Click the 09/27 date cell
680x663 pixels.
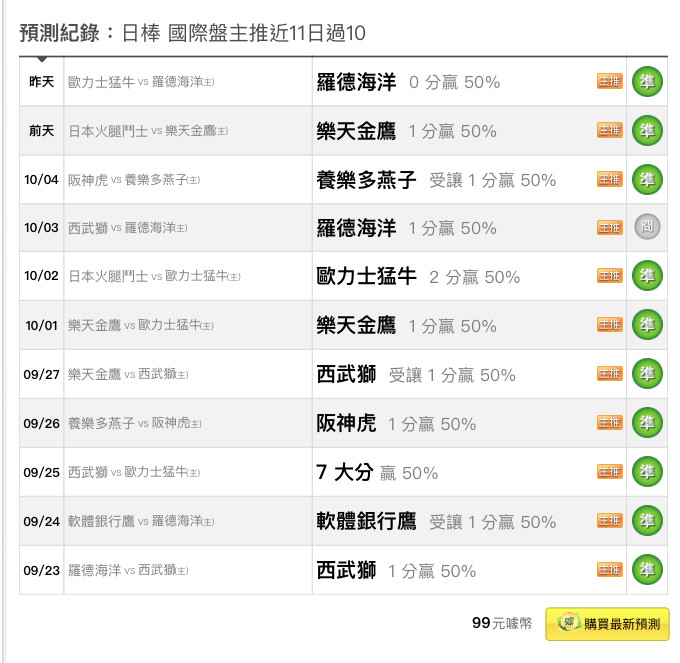click(42, 374)
